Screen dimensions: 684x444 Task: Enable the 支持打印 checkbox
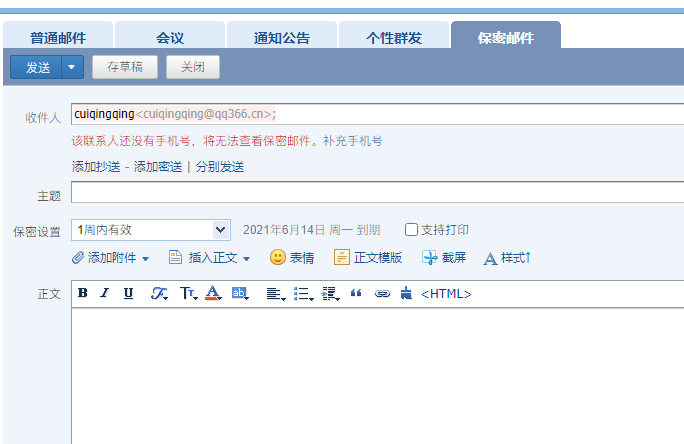pyautogui.click(x=411, y=230)
